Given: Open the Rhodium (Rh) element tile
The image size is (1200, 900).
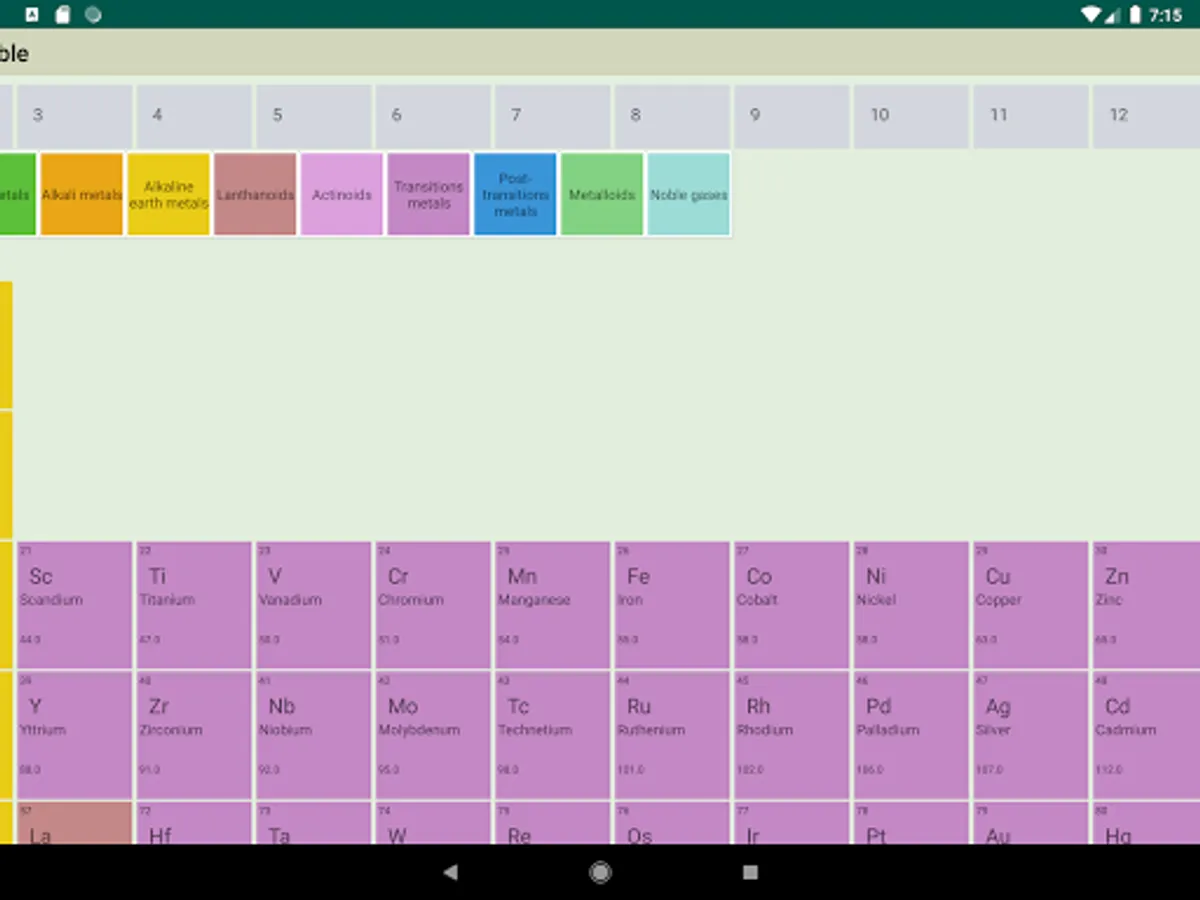Looking at the screenshot, I should 792,735.
